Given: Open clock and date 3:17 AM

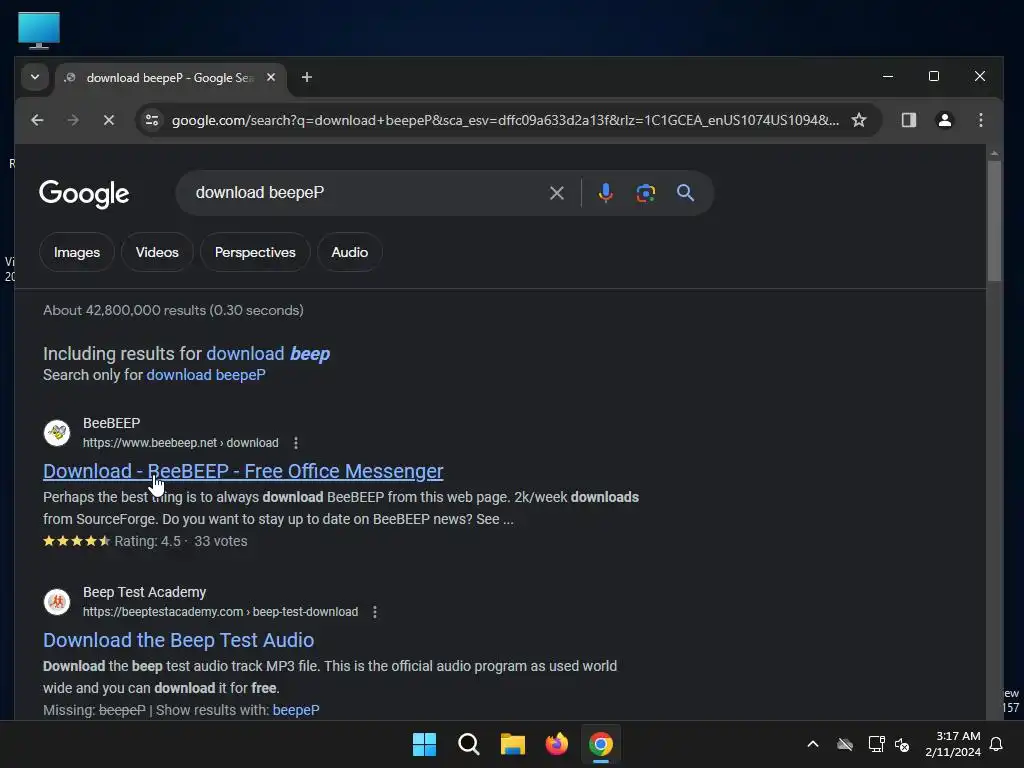Looking at the screenshot, I should (953, 744).
